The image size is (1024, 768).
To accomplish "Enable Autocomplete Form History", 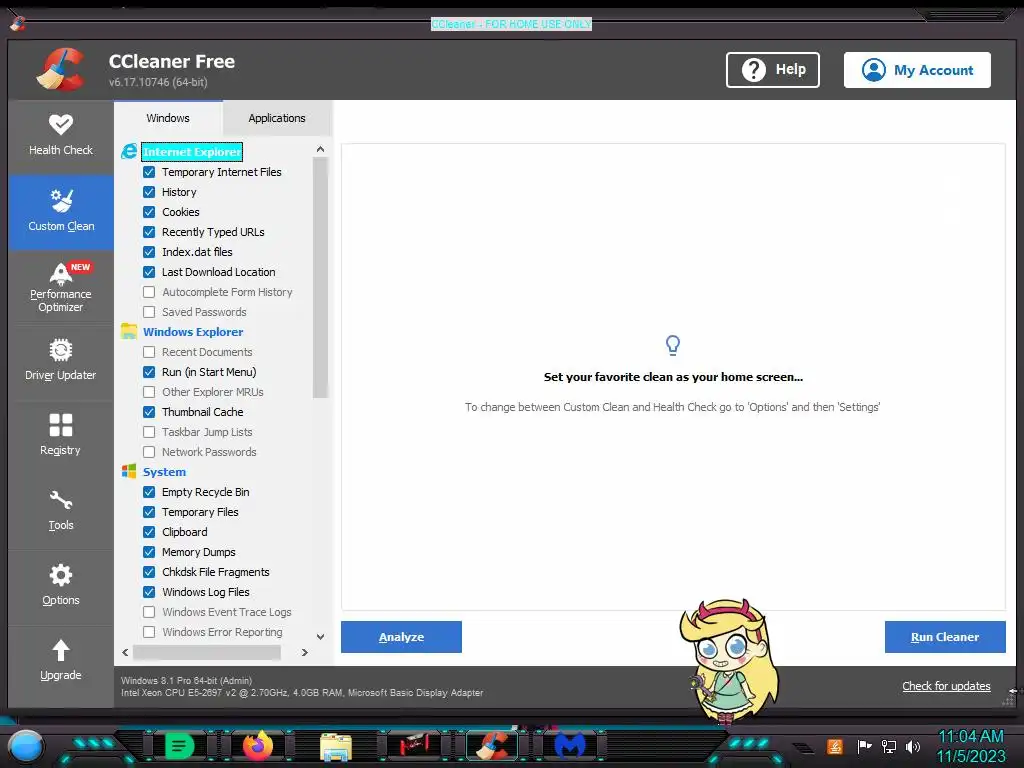I will (149, 292).
